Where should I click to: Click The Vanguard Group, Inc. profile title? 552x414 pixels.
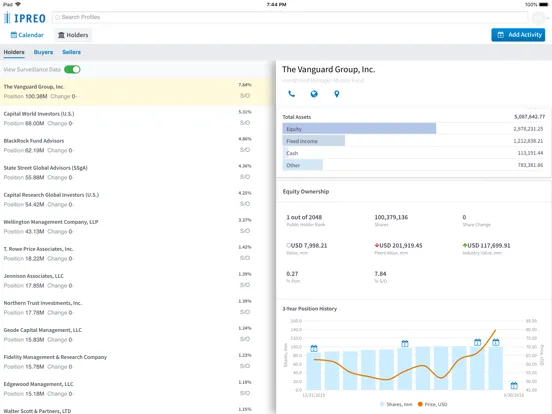328,69
